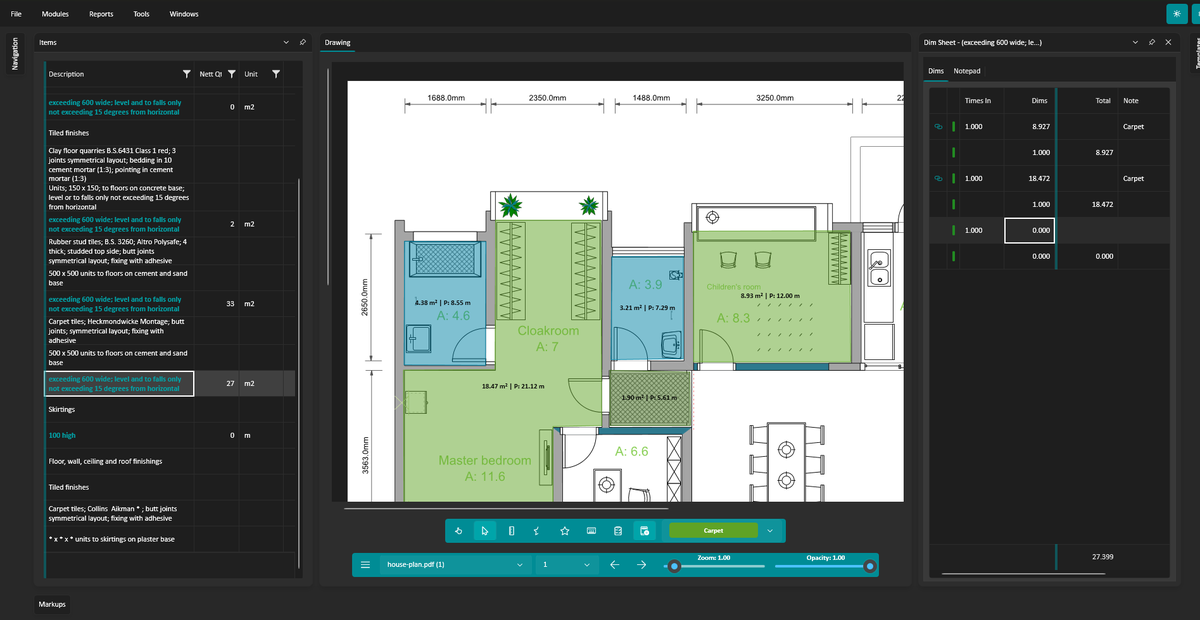Go to next page with right arrow
Screen dimensions: 1200x620
point(642,565)
